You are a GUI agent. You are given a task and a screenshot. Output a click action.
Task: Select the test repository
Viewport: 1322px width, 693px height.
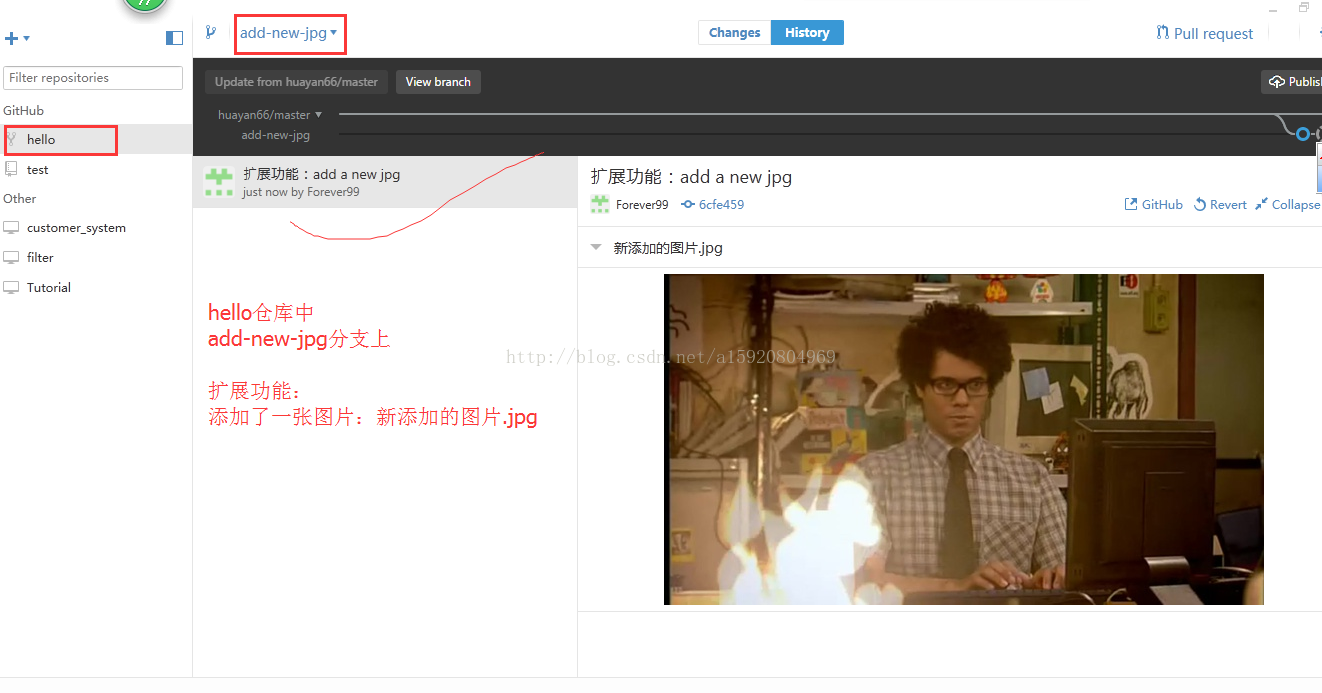pyautogui.click(x=96, y=169)
